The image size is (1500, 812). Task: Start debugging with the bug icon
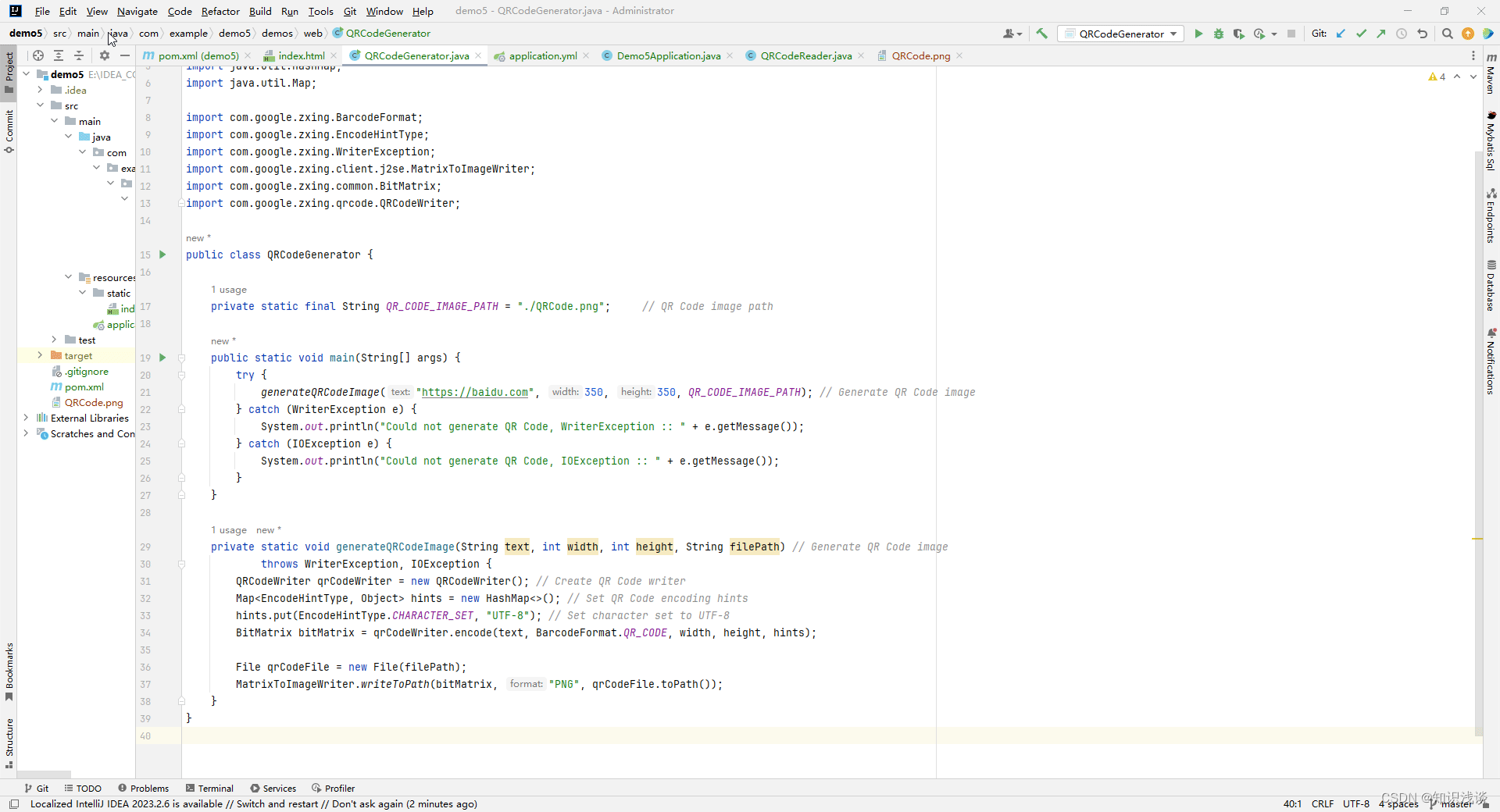click(x=1219, y=34)
